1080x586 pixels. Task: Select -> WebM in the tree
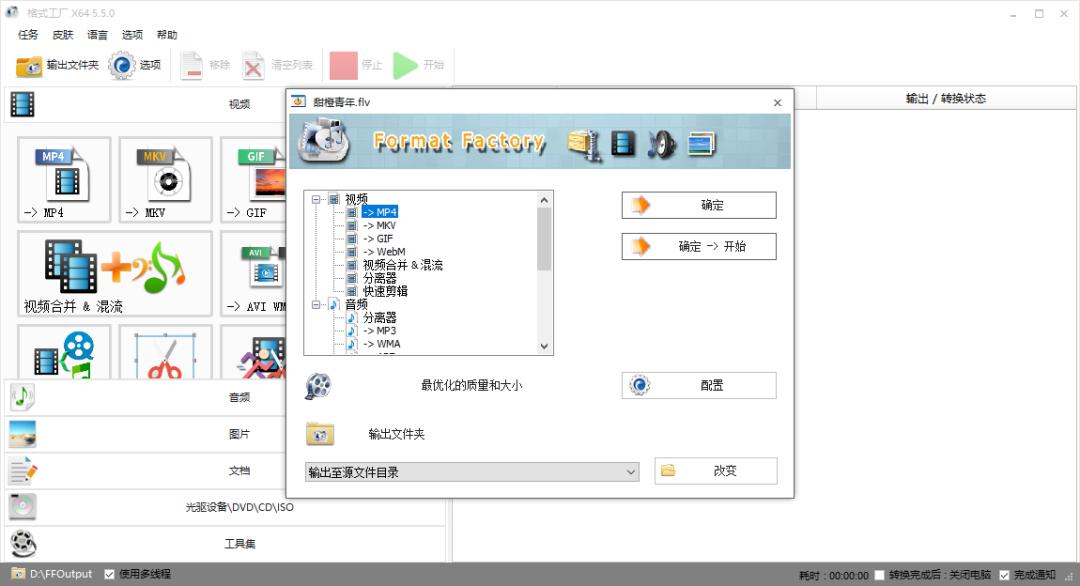coord(384,251)
